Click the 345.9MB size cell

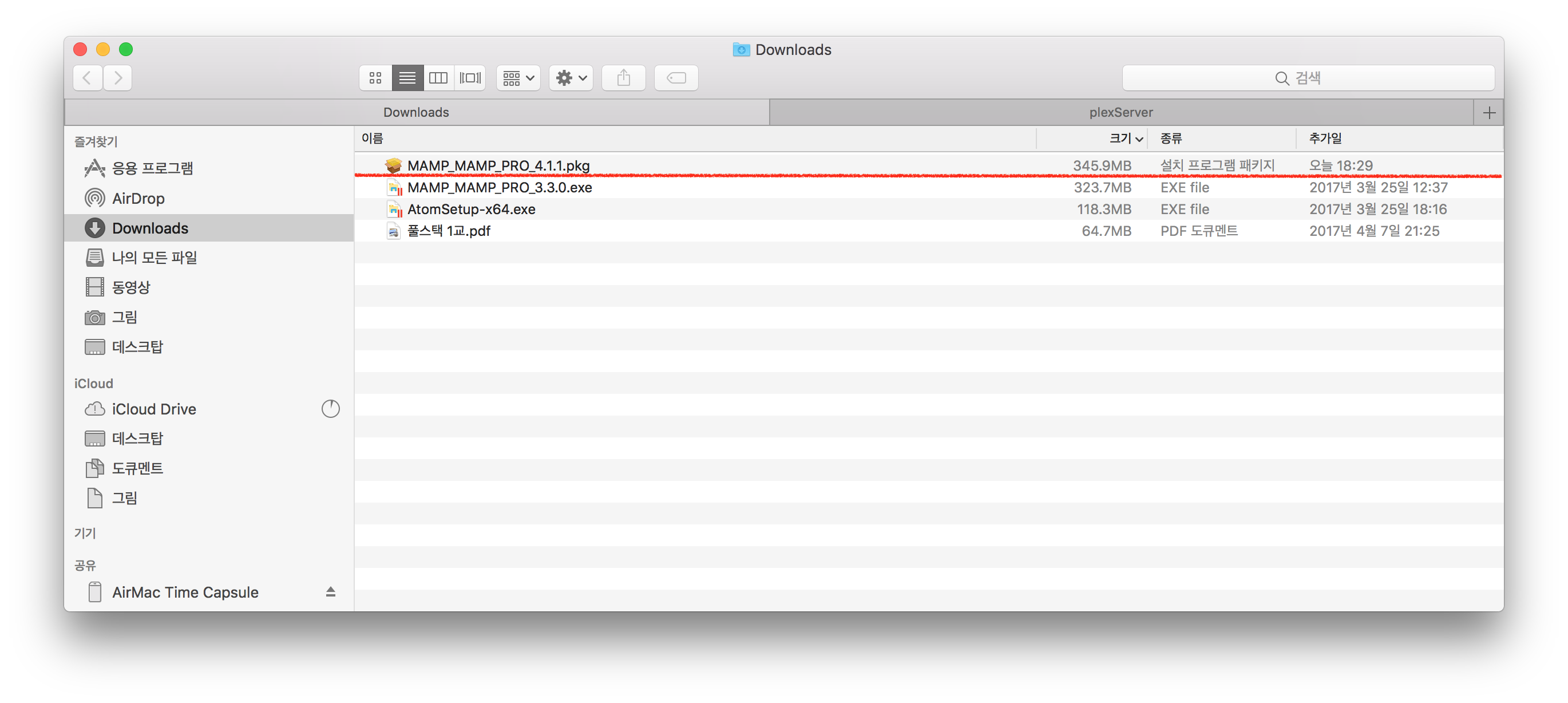[x=1102, y=165]
